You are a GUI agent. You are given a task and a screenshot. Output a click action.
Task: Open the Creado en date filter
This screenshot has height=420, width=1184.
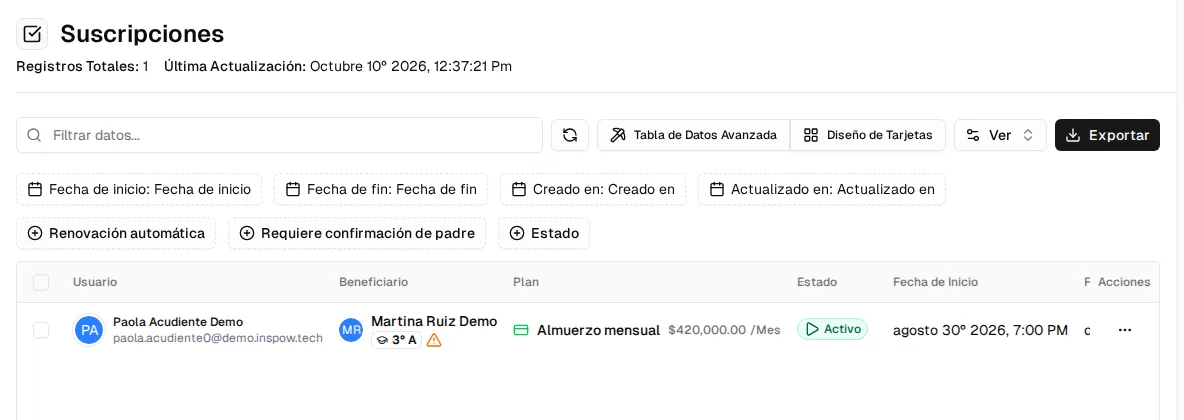coord(593,190)
